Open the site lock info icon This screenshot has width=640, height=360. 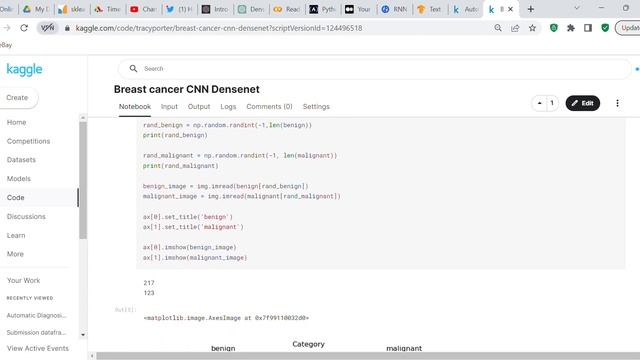click(x=67, y=28)
